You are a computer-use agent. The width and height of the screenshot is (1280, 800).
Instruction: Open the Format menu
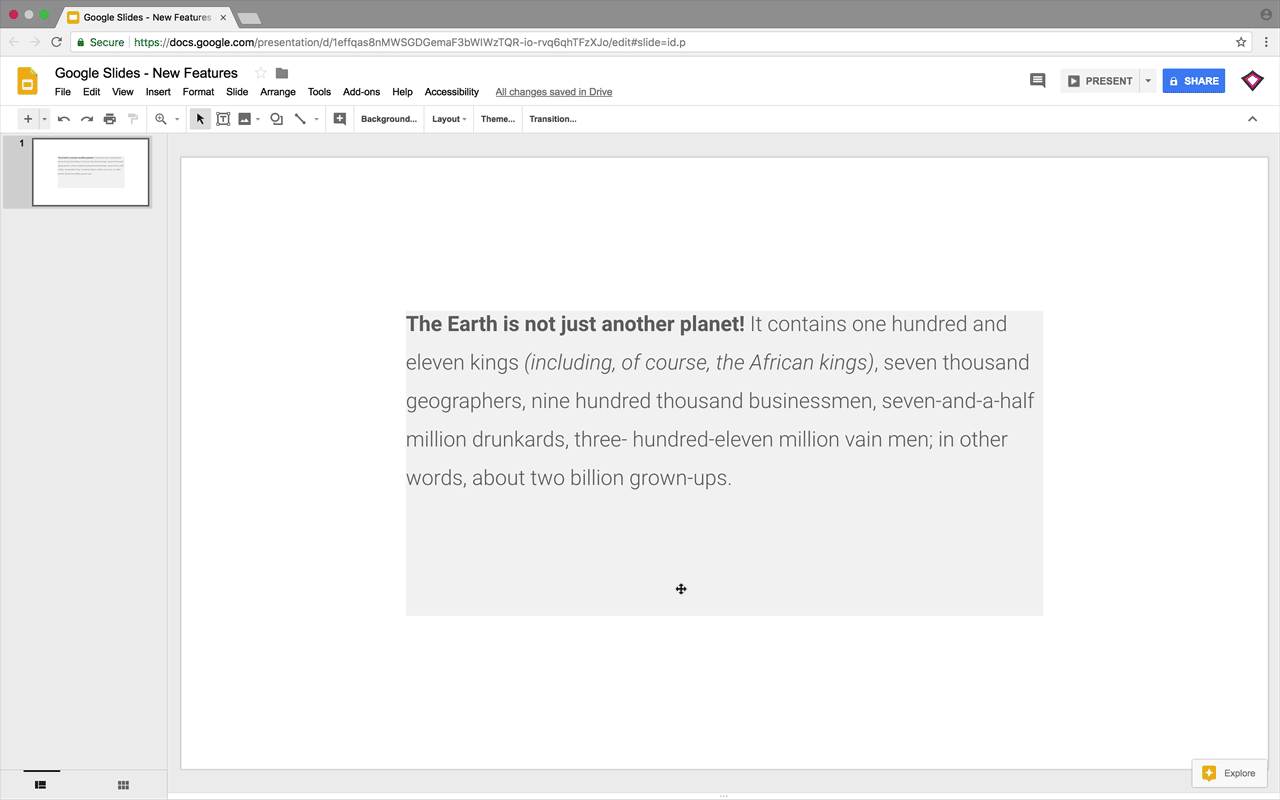click(x=198, y=92)
